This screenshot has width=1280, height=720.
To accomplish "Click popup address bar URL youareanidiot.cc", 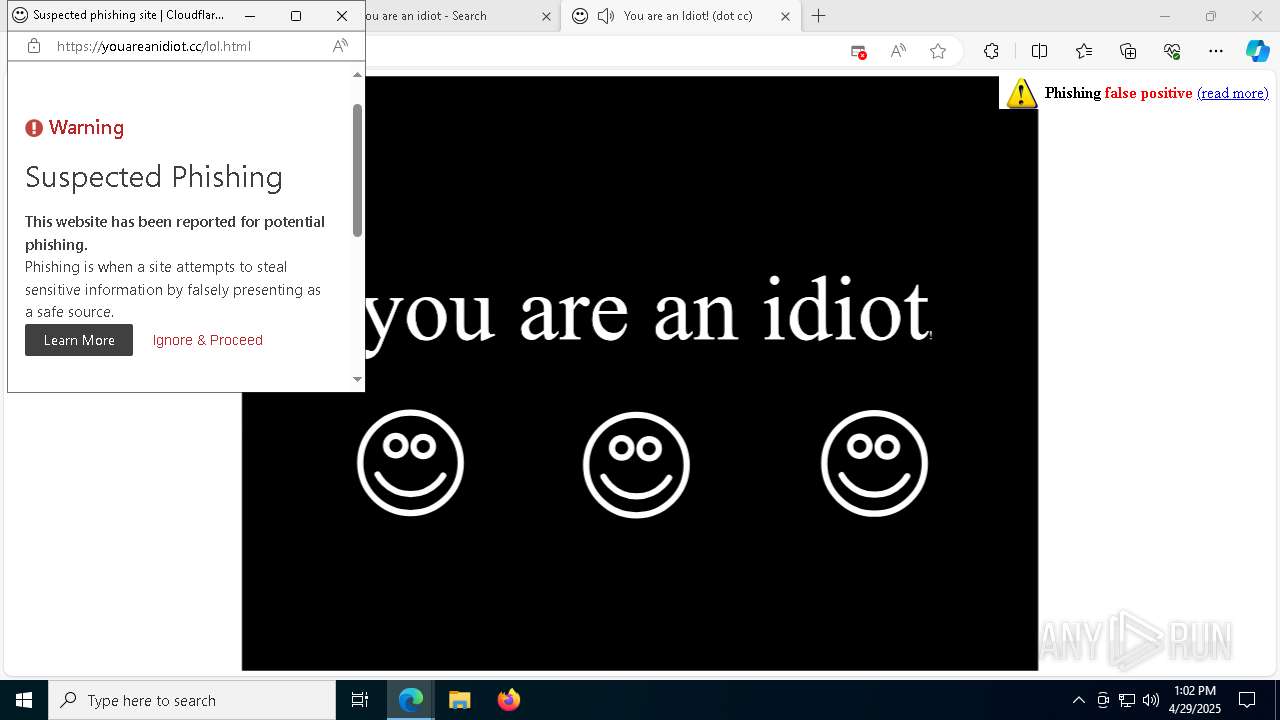I will click(152, 46).
